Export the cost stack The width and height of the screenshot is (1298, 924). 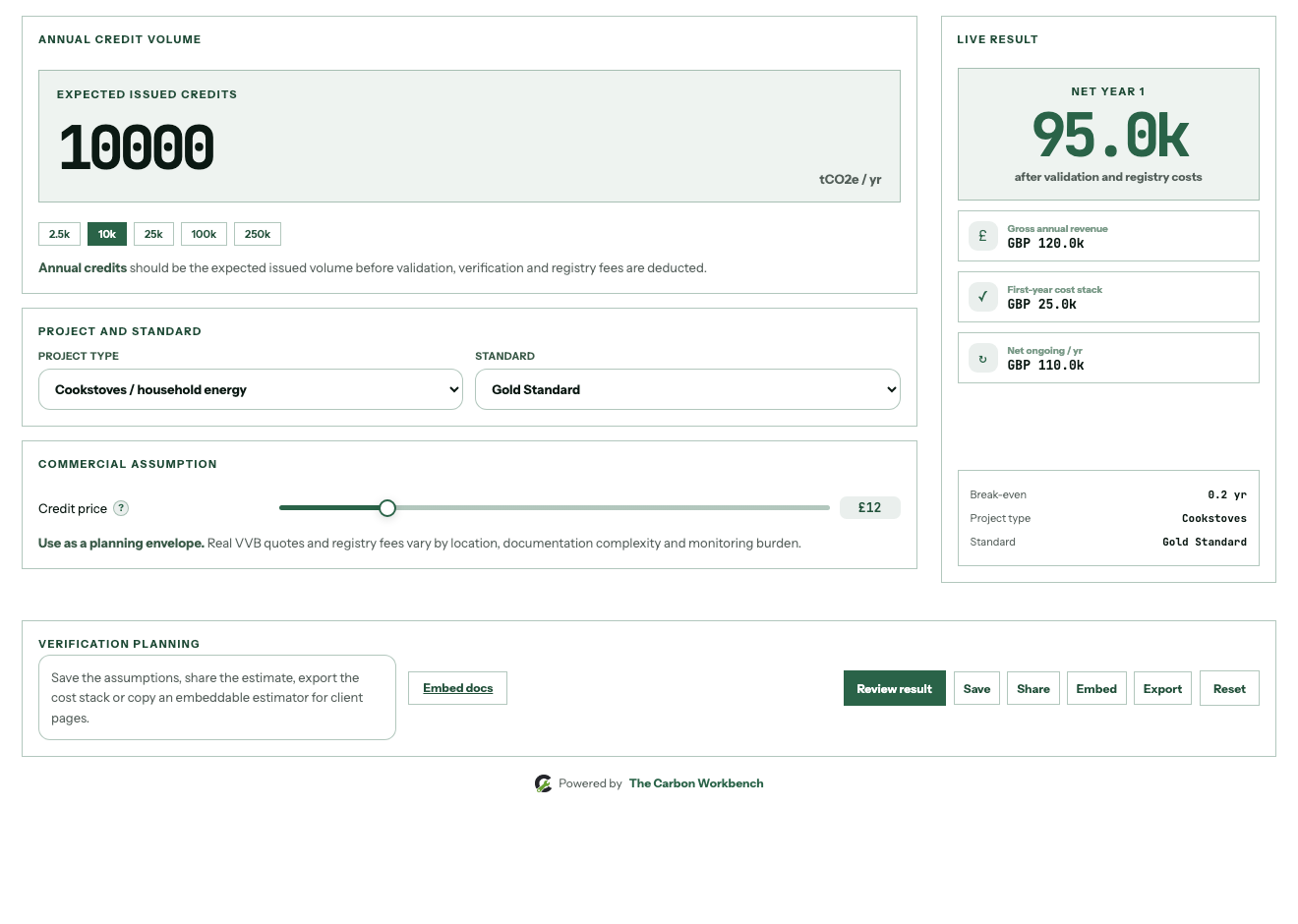[x=1162, y=688]
